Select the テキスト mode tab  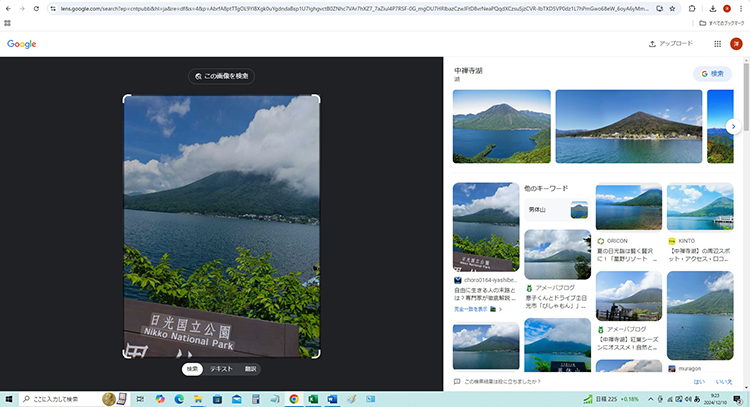[x=221, y=369]
